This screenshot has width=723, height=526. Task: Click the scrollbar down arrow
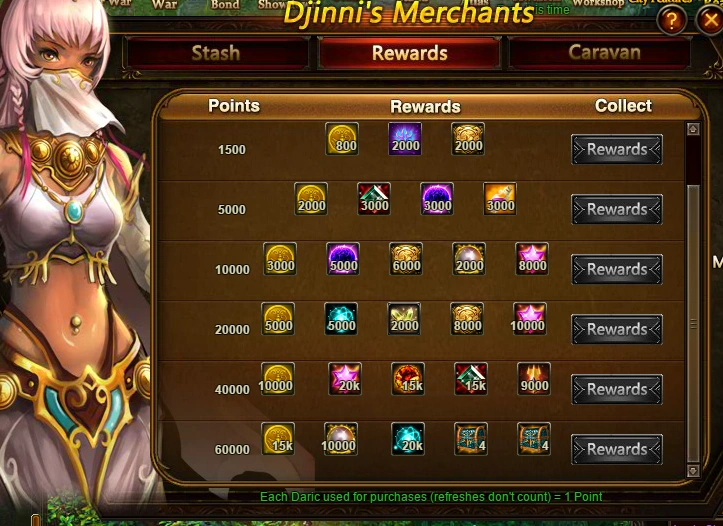(x=693, y=471)
